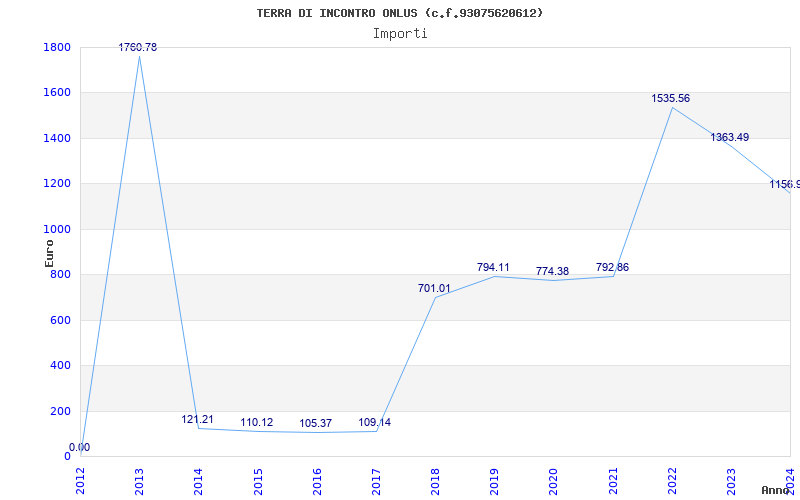Click the 2012 x-axis year label
This screenshot has height=500, width=800.
click(80, 481)
